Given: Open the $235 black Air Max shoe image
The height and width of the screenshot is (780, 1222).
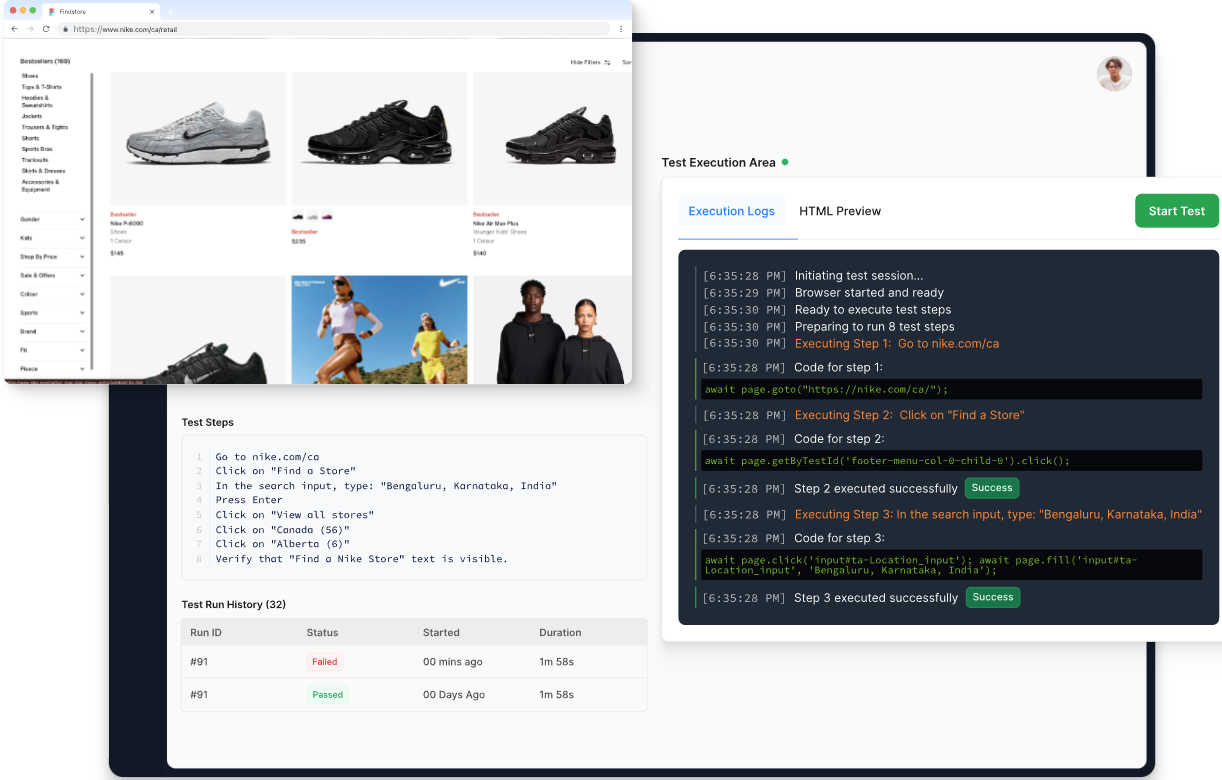Looking at the screenshot, I should tap(379, 138).
